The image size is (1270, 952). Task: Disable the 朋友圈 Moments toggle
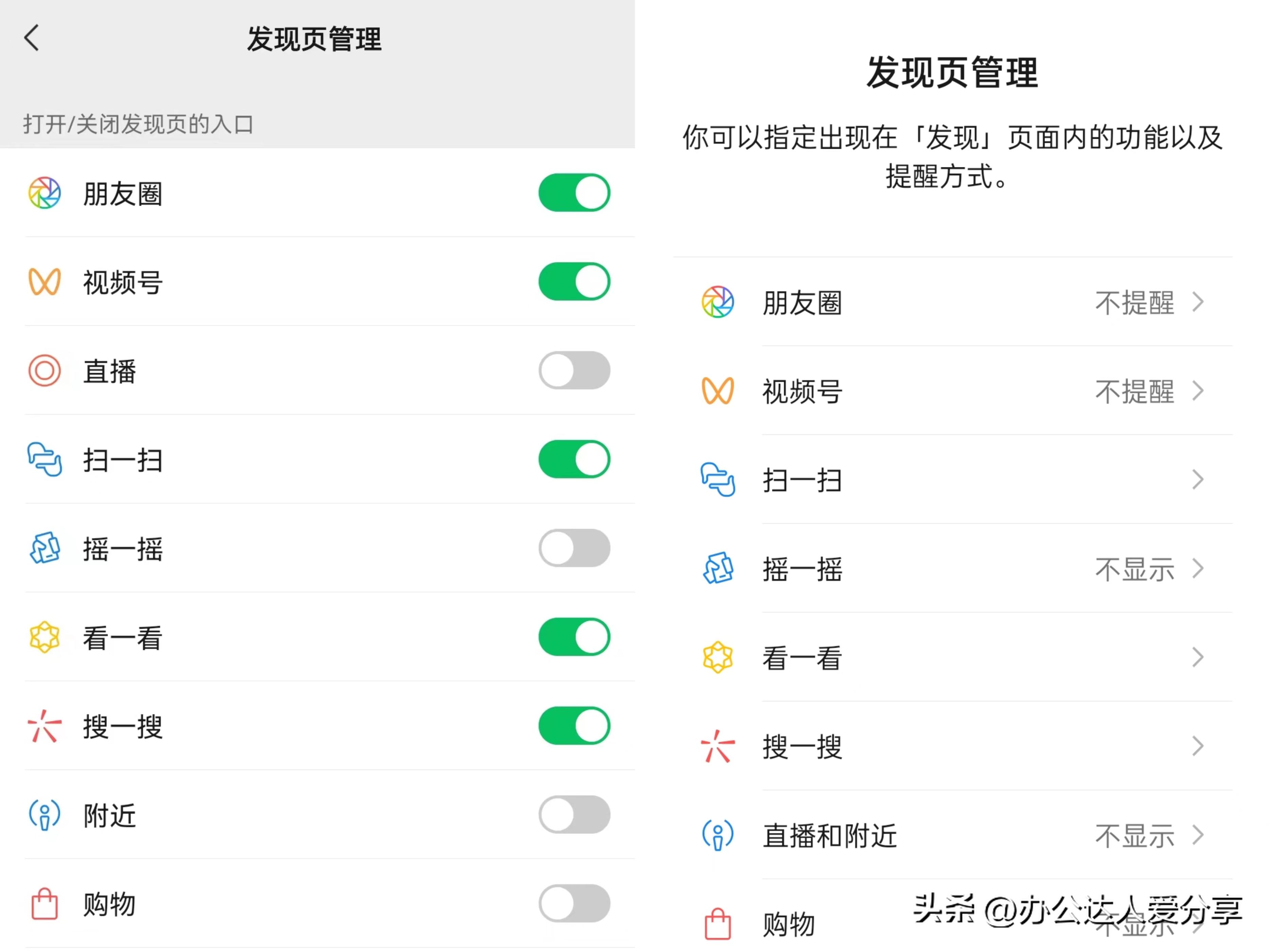pyautogui.click(x=574, y=193)
